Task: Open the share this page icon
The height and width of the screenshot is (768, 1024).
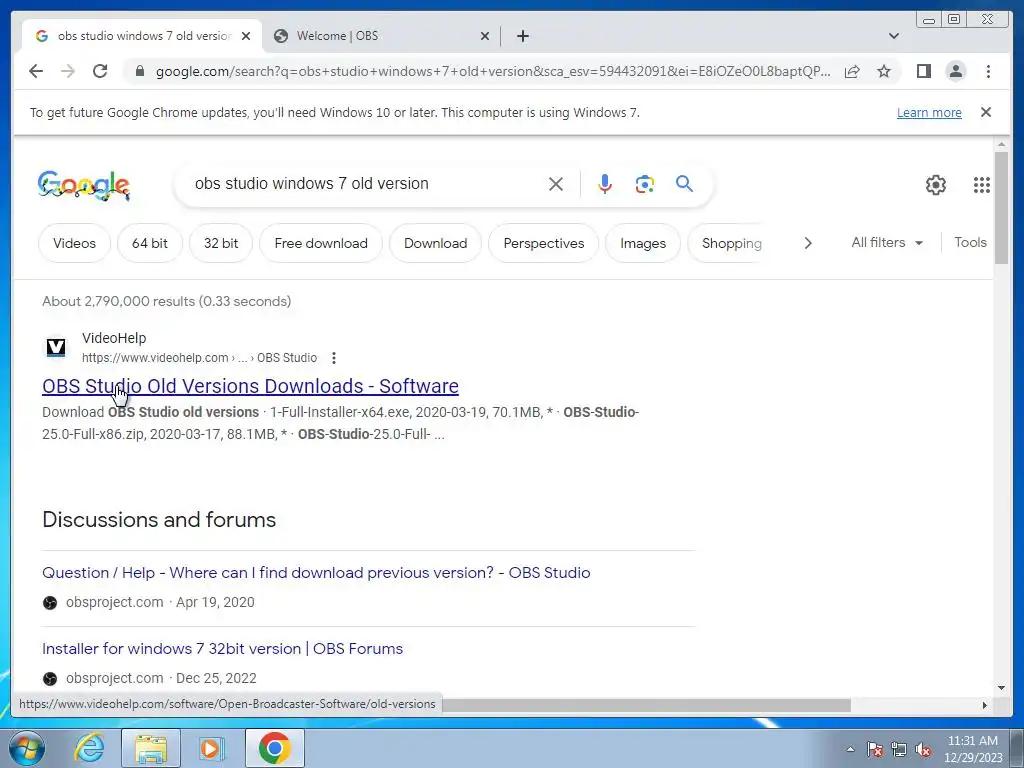Action: 852,71
